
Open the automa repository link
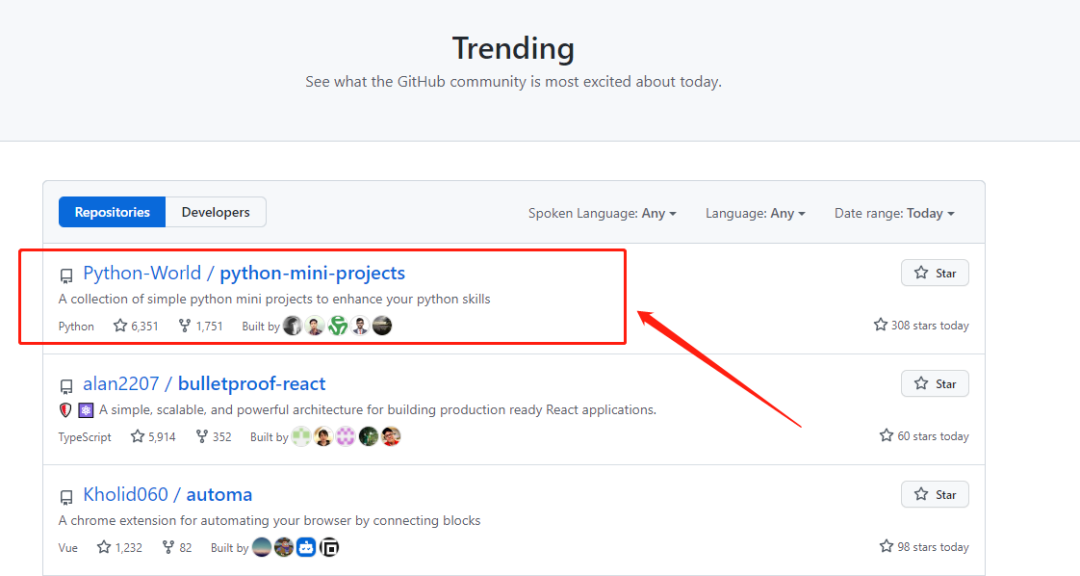coord(219,495)
